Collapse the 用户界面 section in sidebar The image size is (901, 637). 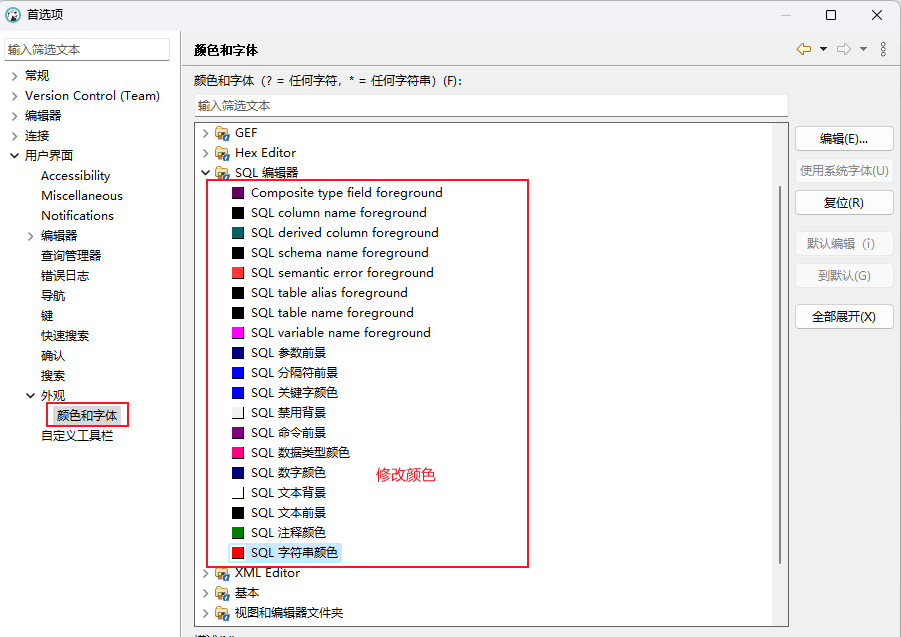click(14, 156)
